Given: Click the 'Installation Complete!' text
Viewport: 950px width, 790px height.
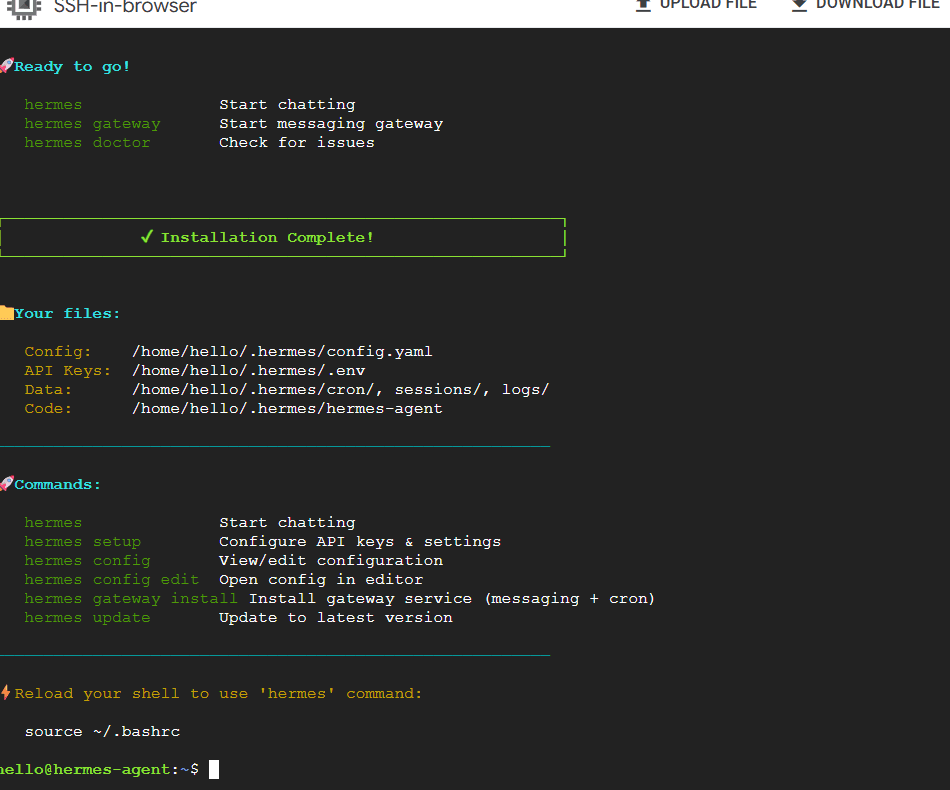Looking at the screenshot, I should [267, 237].
